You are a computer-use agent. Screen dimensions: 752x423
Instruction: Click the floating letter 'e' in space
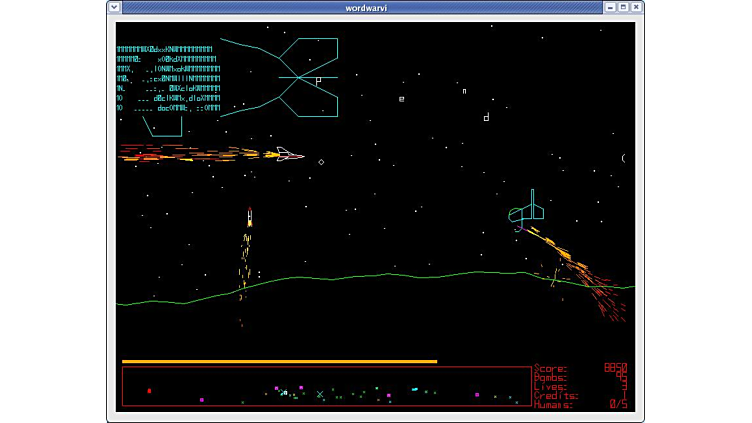coord(402,99)
